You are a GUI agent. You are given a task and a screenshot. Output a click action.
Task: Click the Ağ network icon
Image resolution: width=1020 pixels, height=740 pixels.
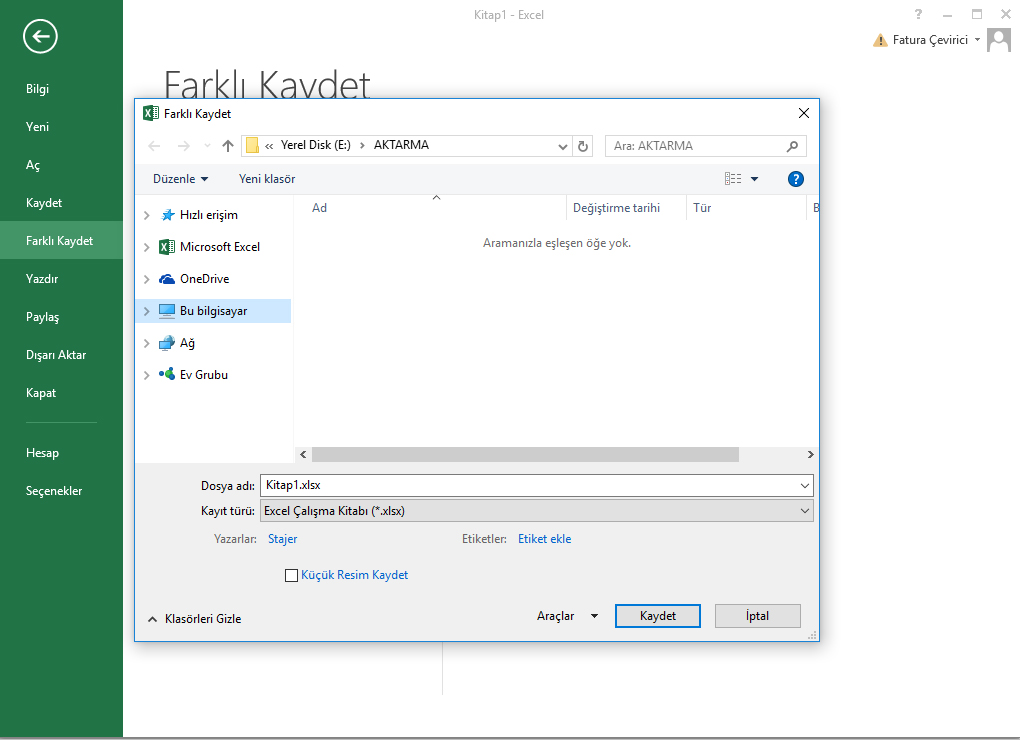167,343
